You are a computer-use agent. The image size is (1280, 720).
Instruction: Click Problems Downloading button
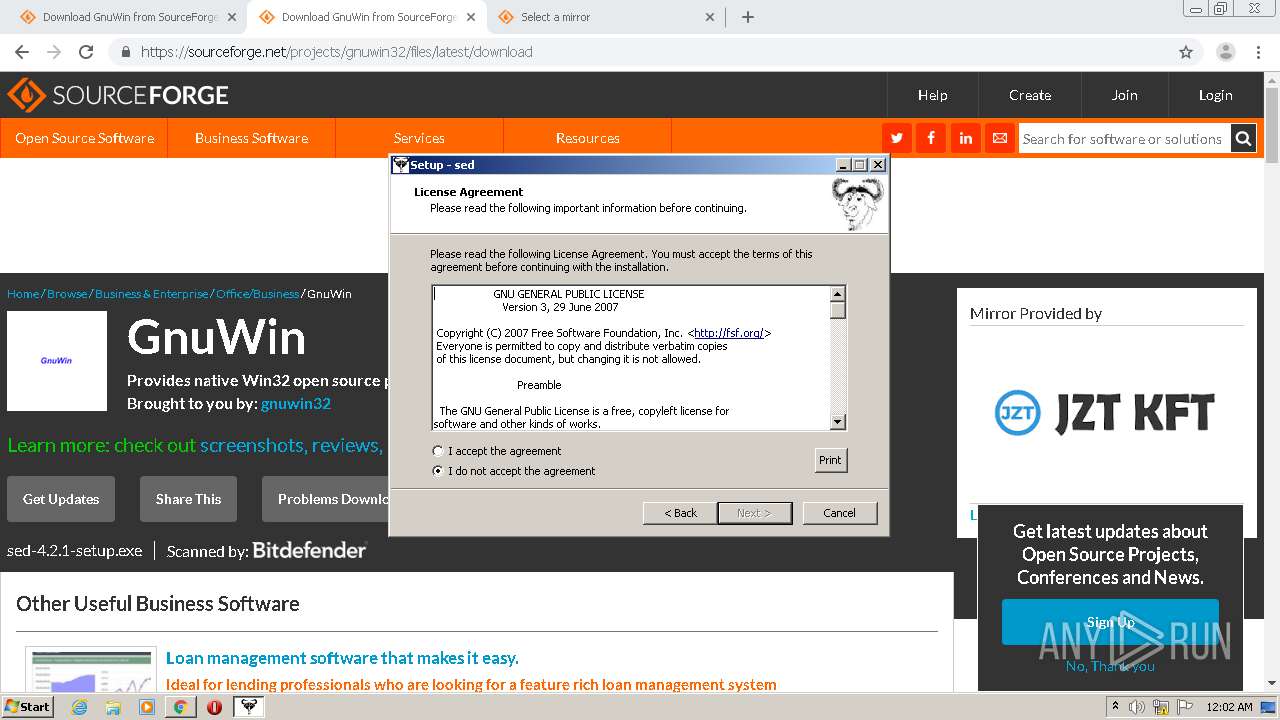coord(326,499)
